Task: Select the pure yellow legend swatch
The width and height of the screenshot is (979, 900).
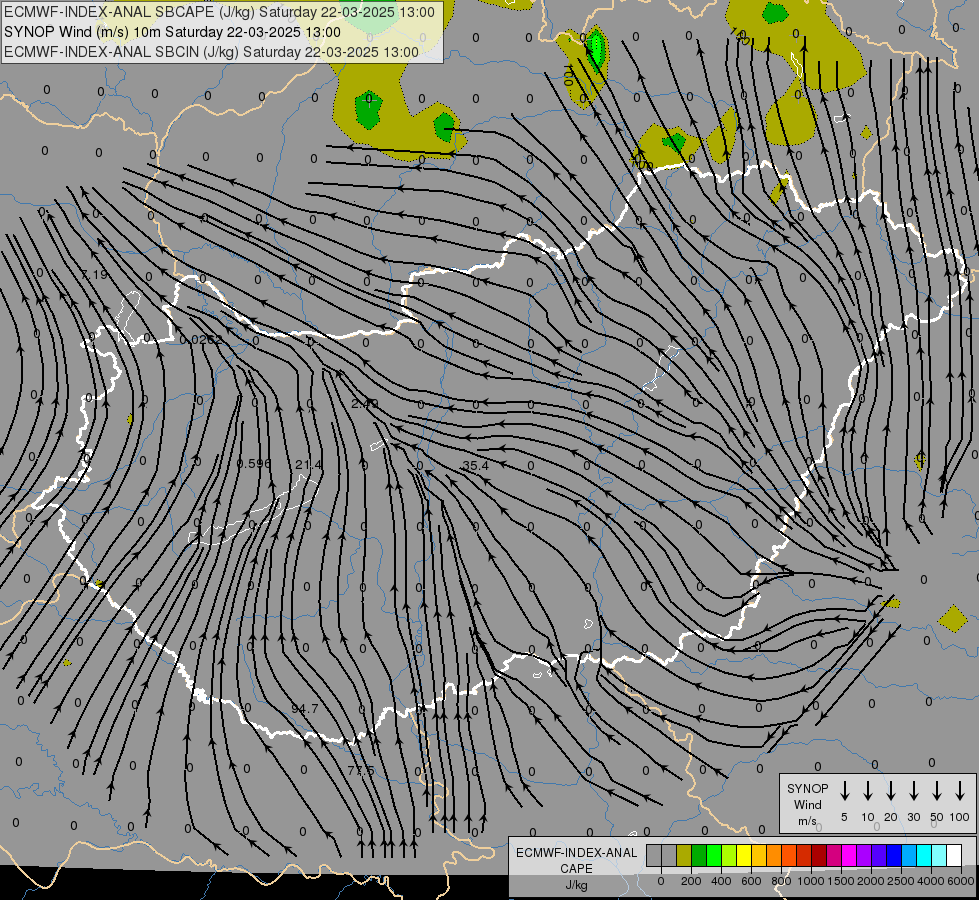Action: point(744,856)
